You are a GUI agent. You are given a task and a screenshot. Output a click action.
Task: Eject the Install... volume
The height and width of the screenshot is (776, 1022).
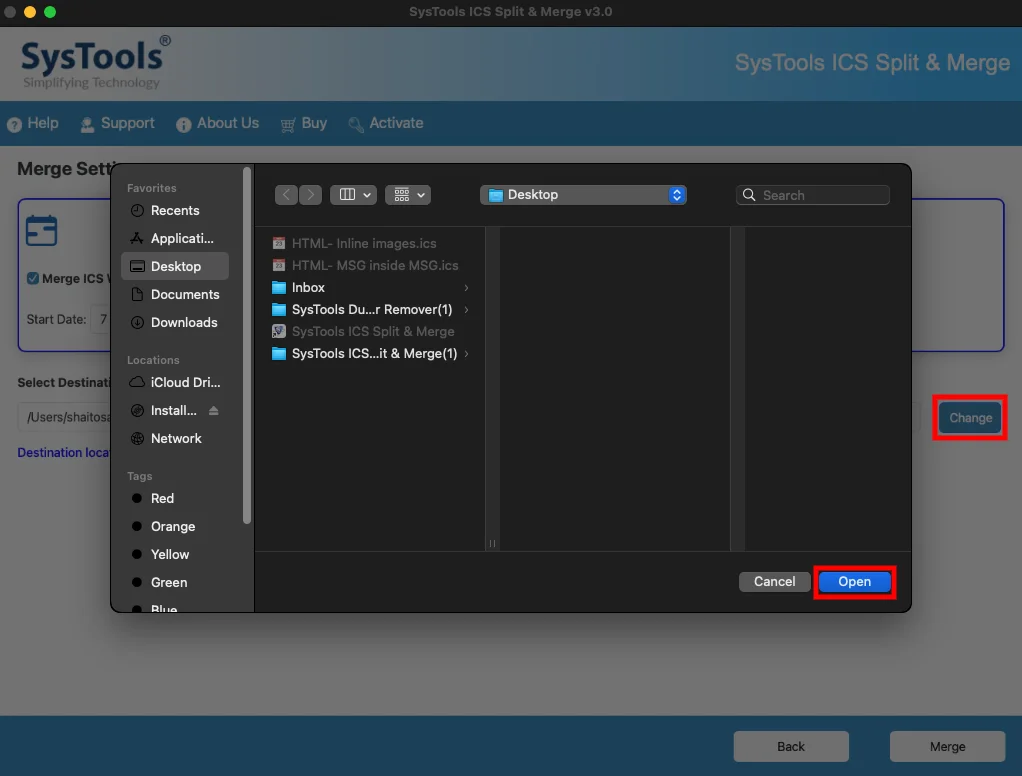click(x=214, y=410)
